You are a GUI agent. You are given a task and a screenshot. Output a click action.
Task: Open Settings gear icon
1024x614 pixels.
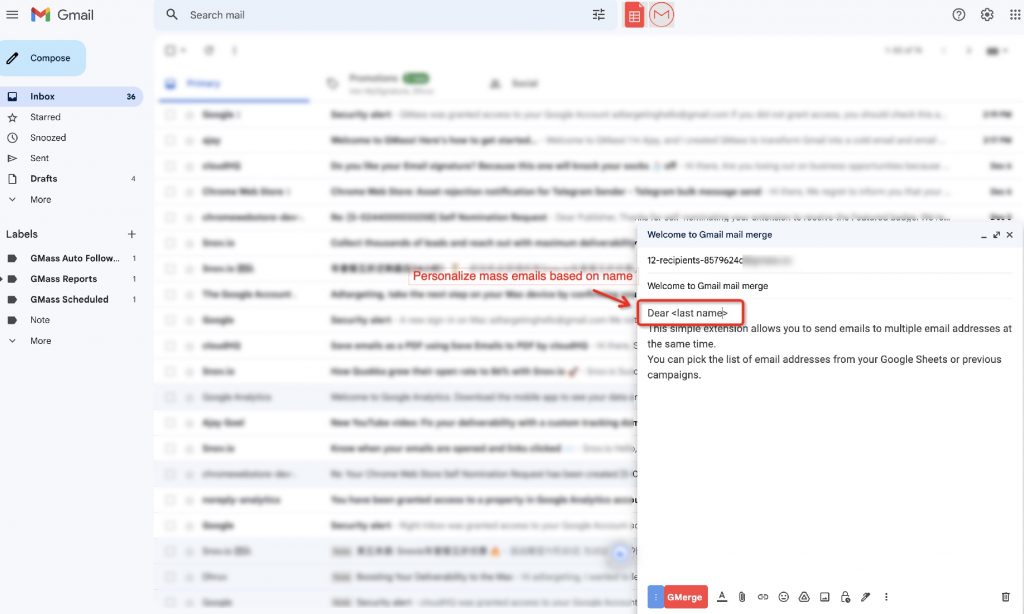click(987, 14)
